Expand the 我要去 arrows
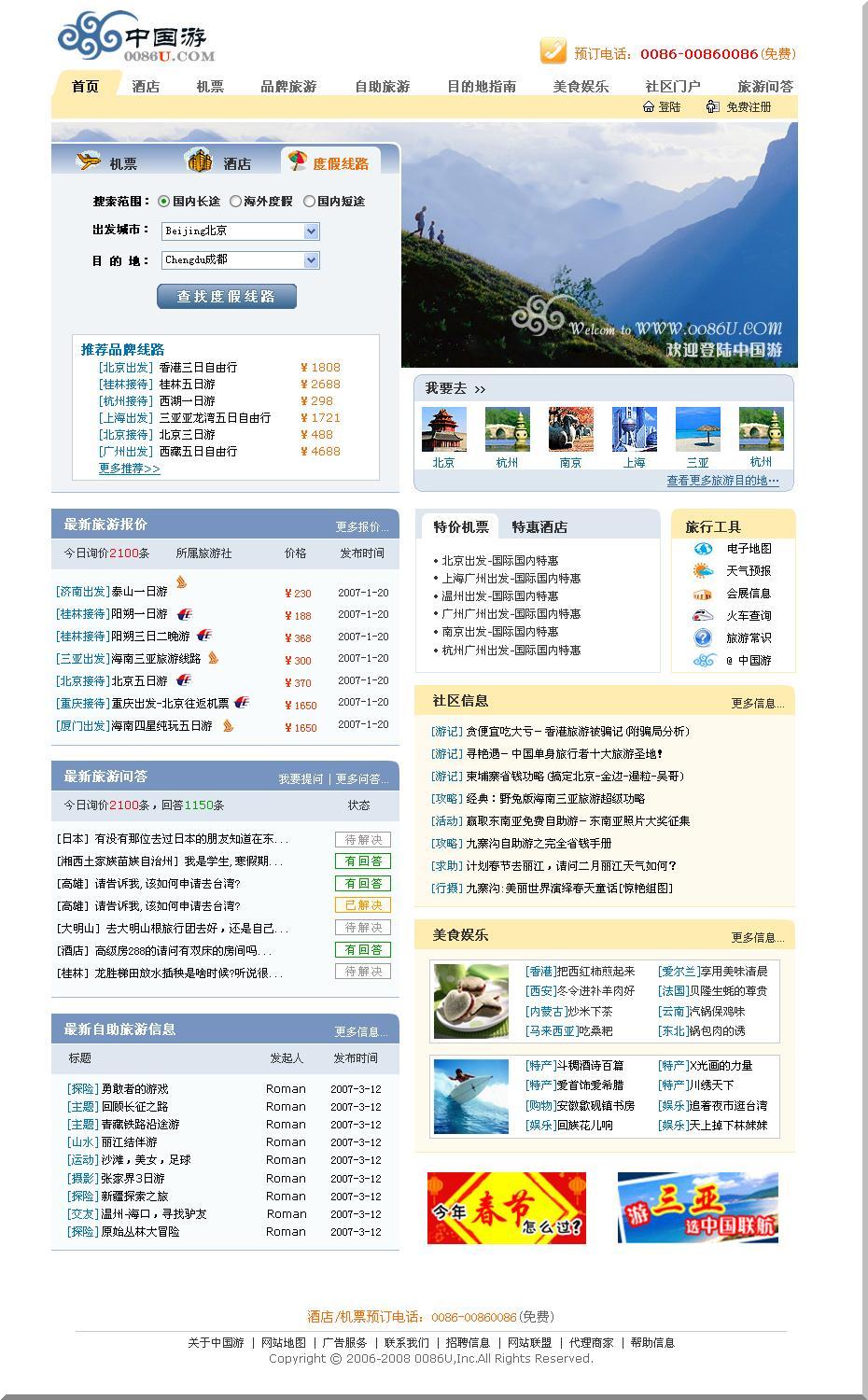The image size is (868, 1400). (x=480, y=389)
